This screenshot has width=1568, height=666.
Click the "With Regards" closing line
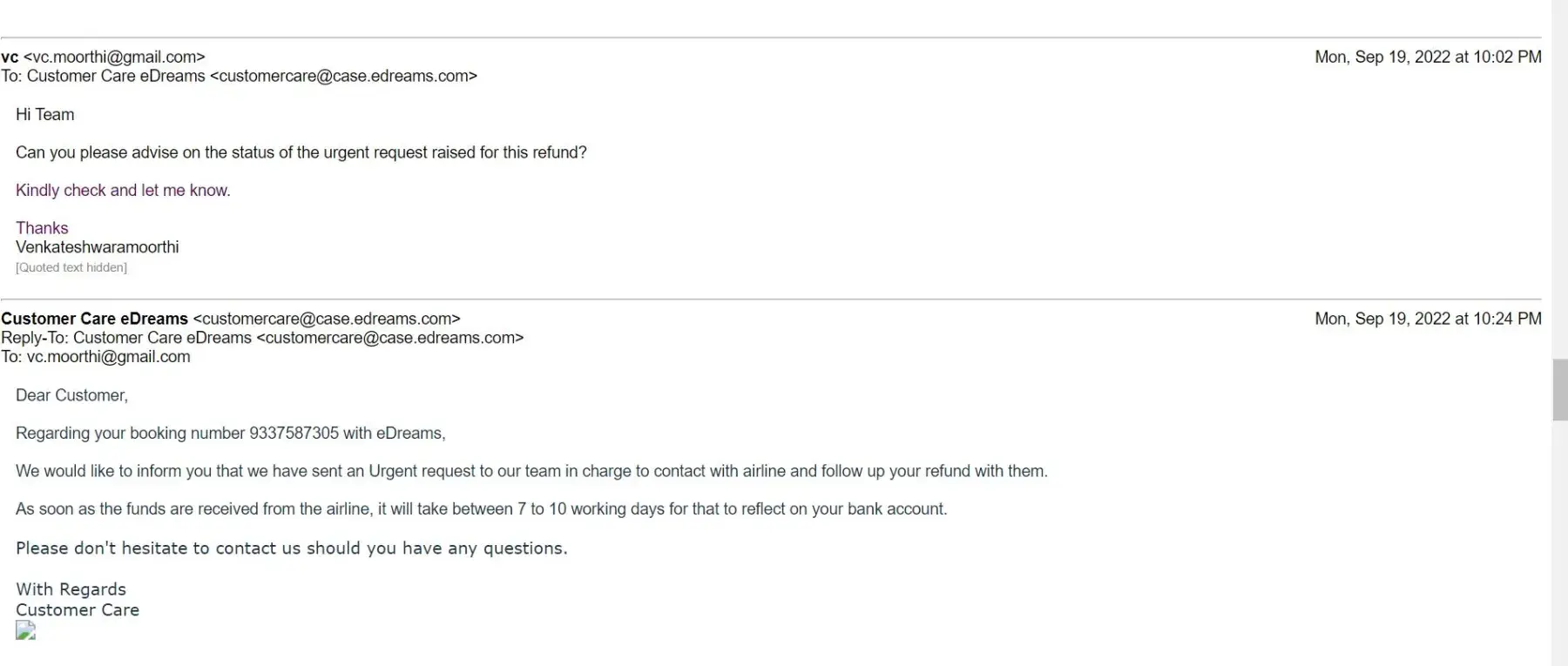pos(71,589)
